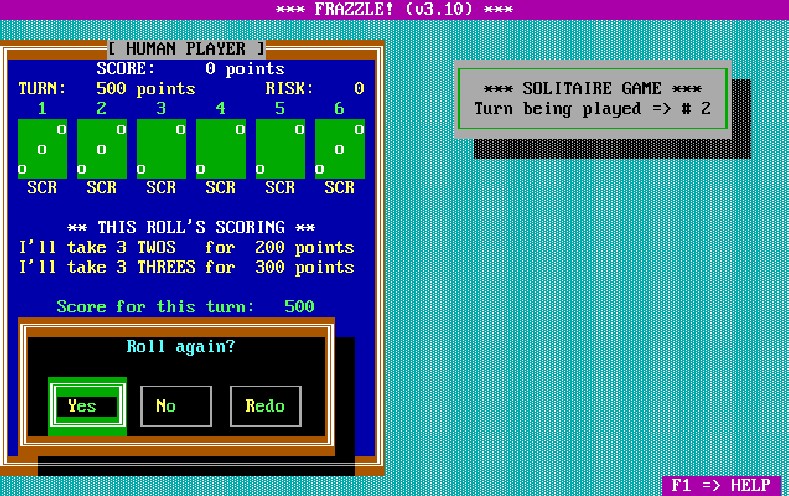Click the Score for this turn line
This screenshot has width=789, height=496.
pyautogui.click(x=186, y=306)
